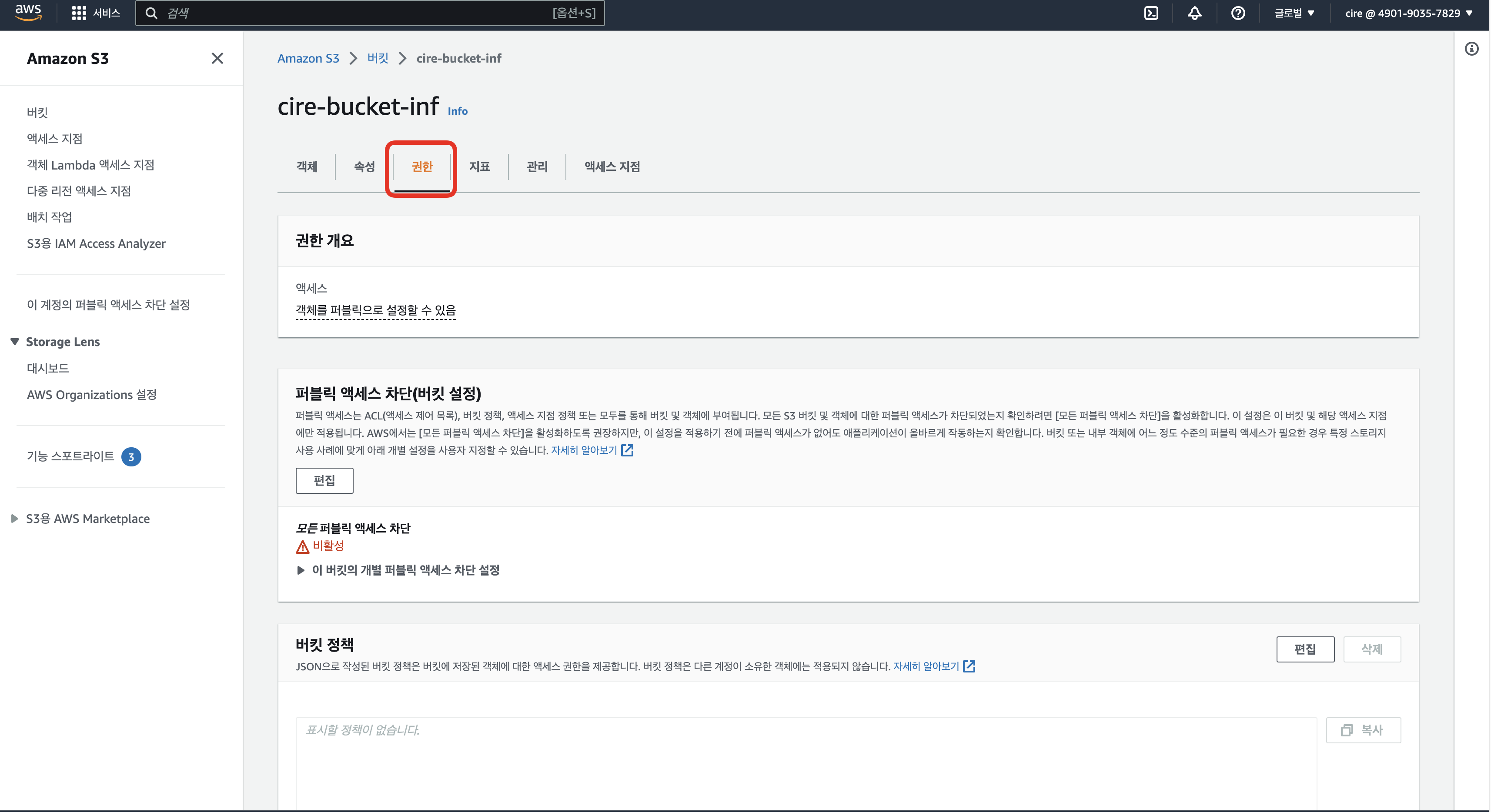Open 버킷 in the sidebar
Viewport: 1491px width, 812px height.
(37, 113)
